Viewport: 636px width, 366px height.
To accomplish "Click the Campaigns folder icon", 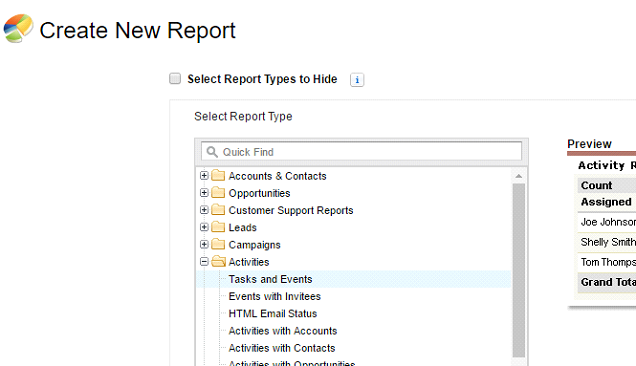I will point(218,244).
